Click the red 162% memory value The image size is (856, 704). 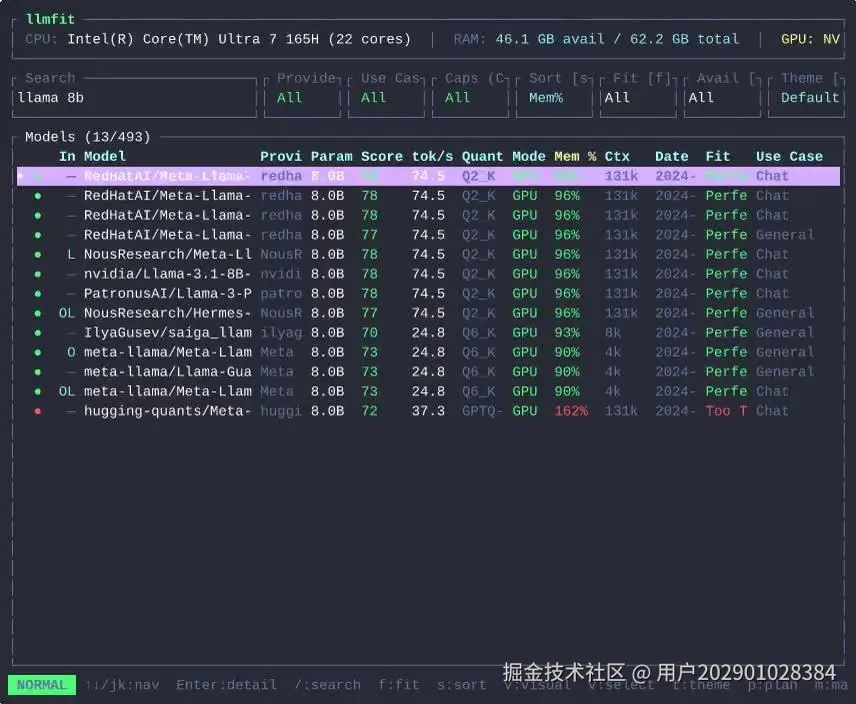571,411
